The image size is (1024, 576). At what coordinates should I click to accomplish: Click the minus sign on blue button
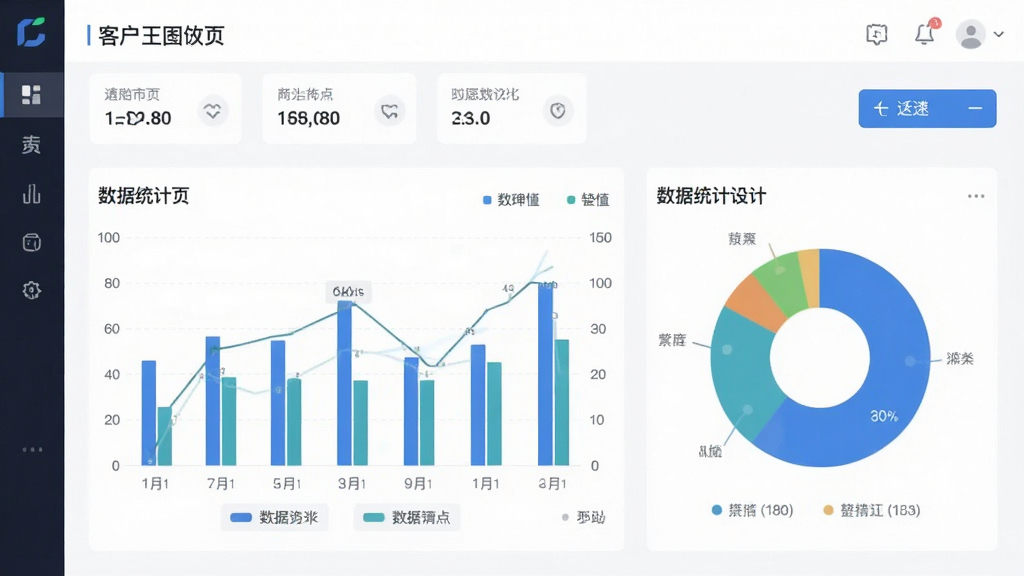click(x=975, y=108)
